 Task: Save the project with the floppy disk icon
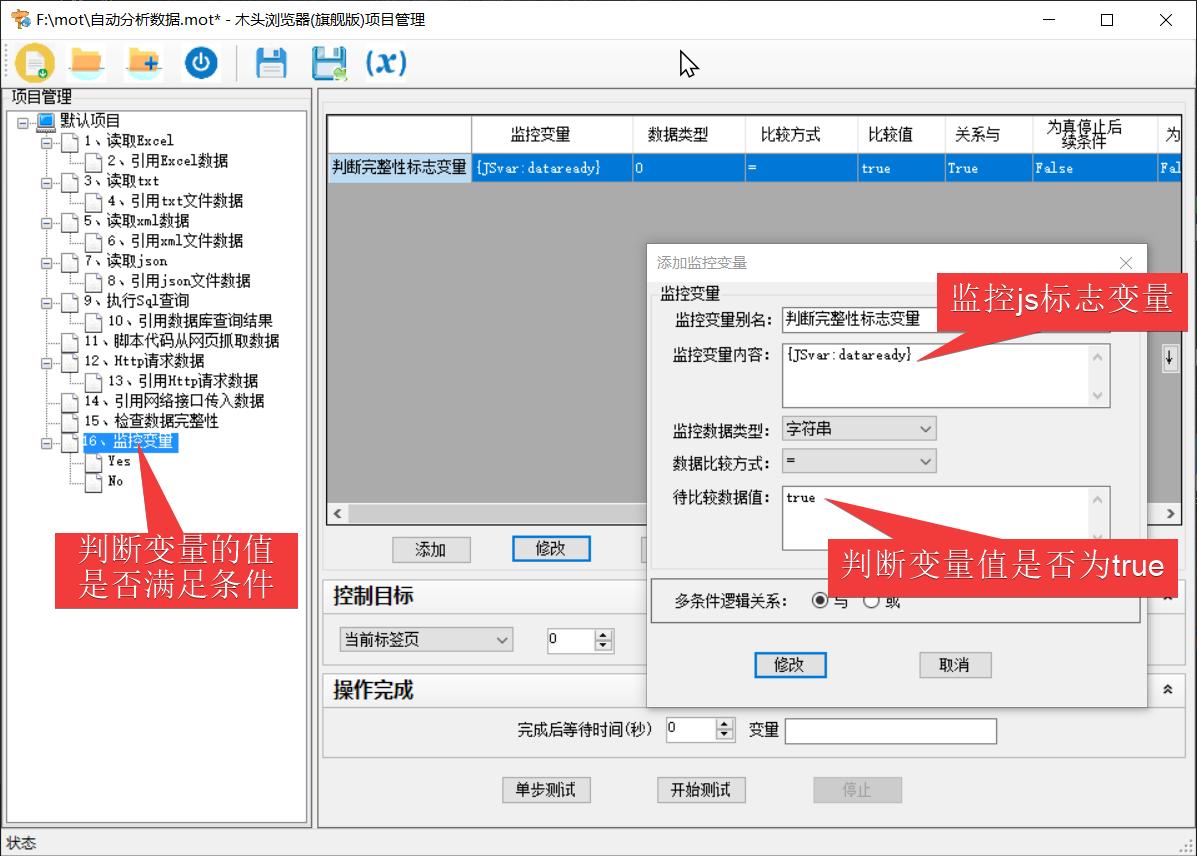(x=270, y=62)
